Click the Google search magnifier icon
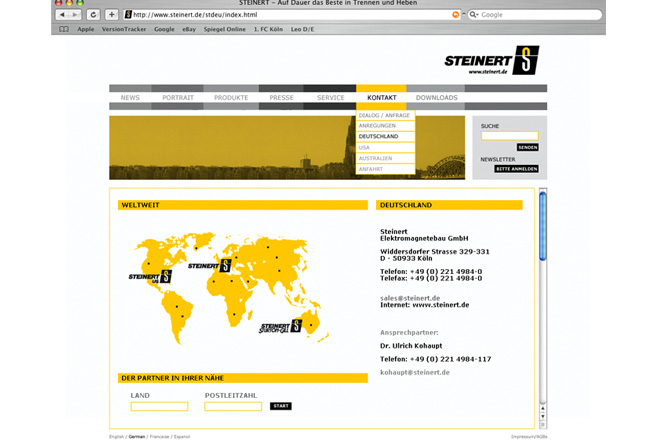The width and height of the screenshot is (650, 446). [473, 15]
